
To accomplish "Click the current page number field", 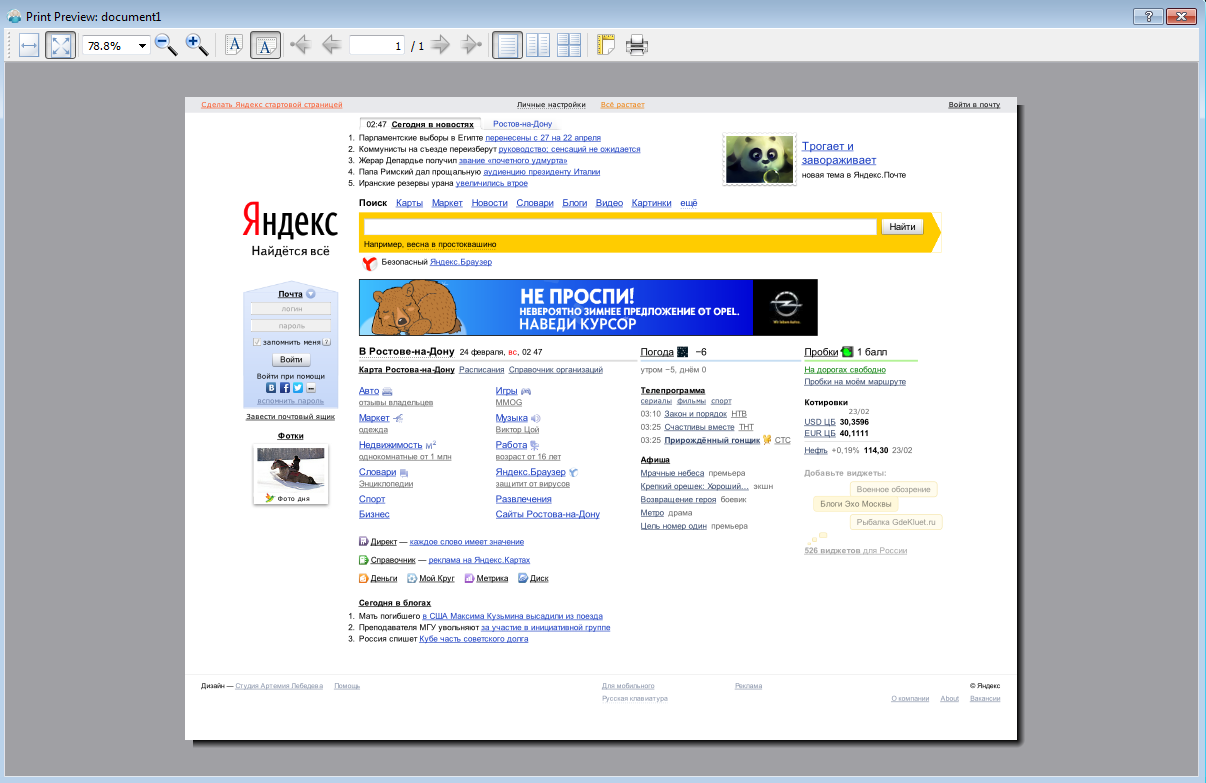I will 377,46.
